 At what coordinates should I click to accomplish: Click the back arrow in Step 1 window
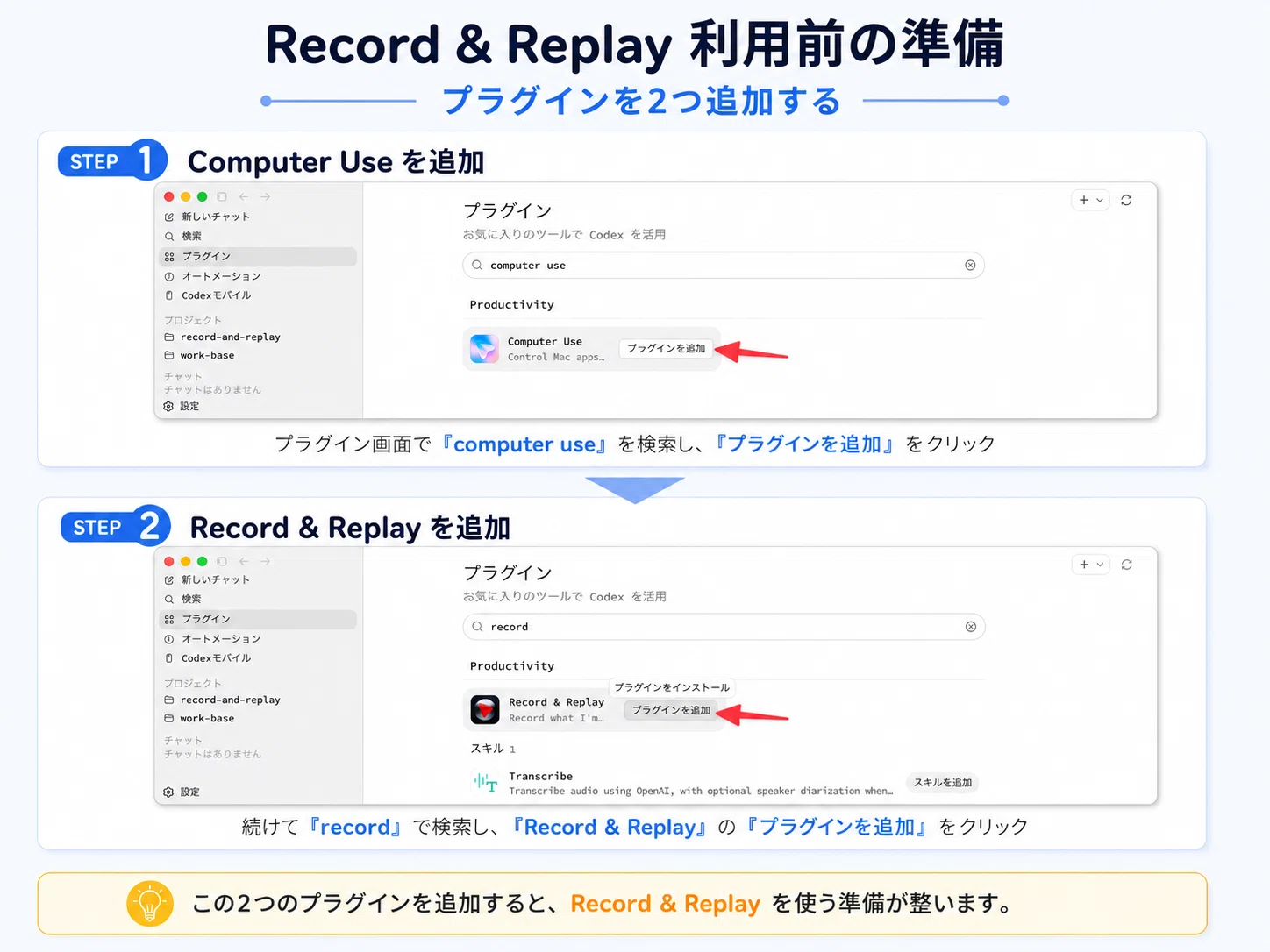pos(244,197)
